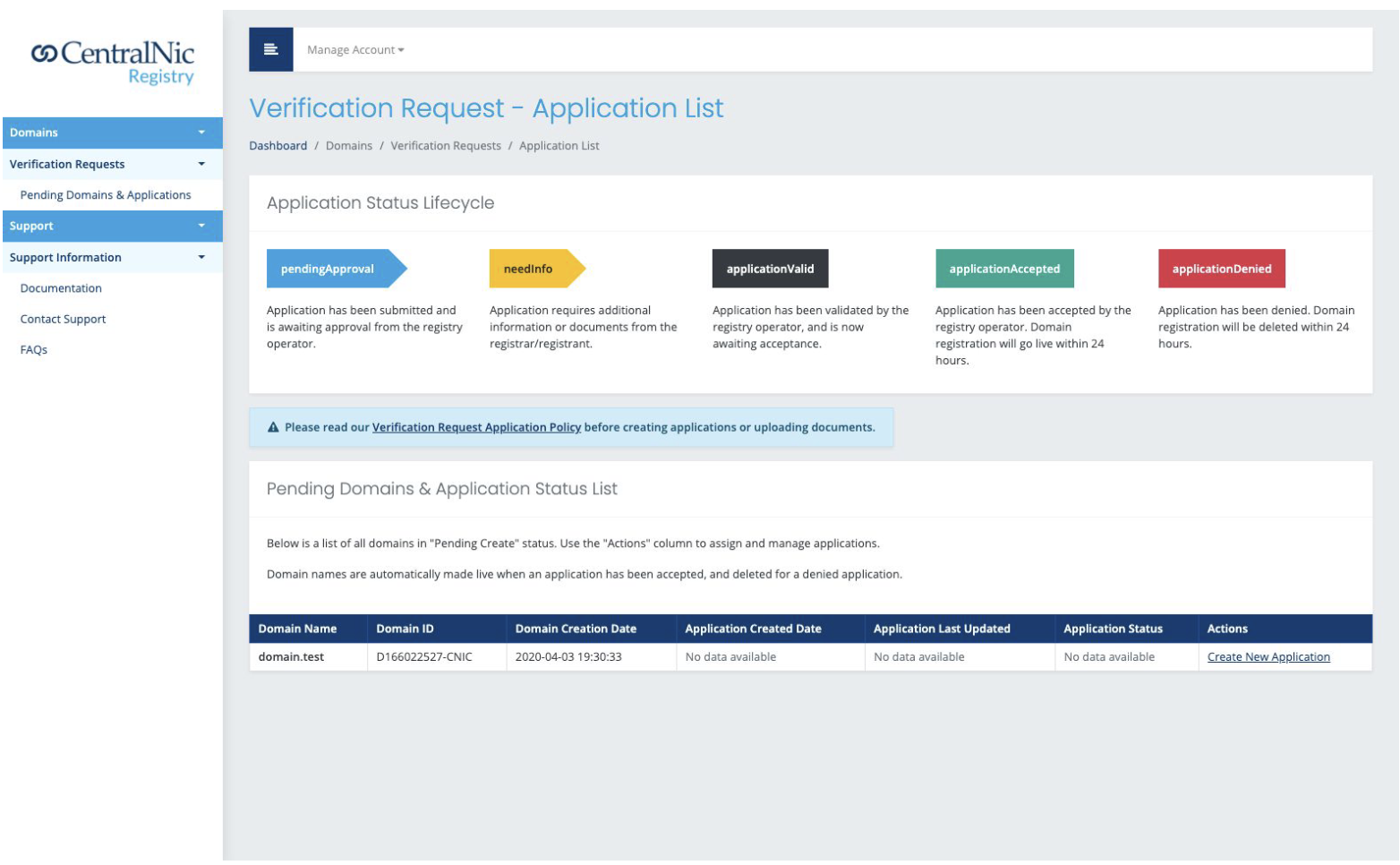The image size is (1400, 865).
Task: Click the applicationAccepted status badge
Action: tap(1004, 269)
